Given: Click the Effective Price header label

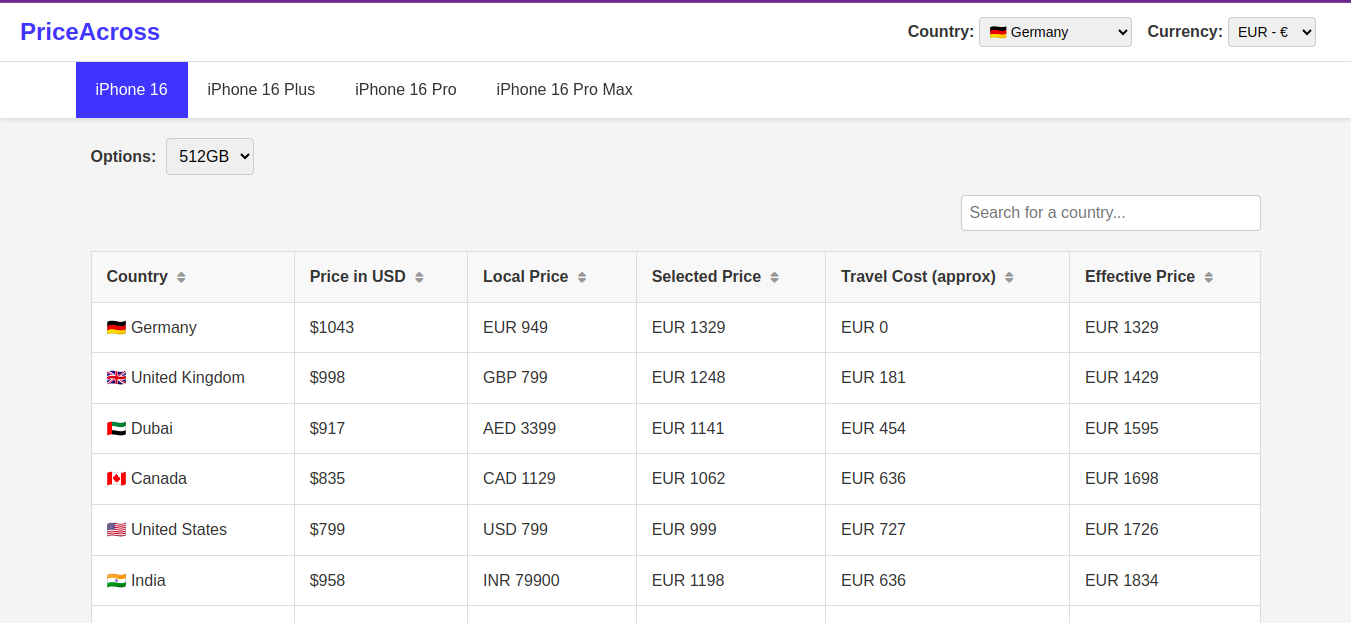Looking at the screenshot, I should click(x=1140, y=277).
